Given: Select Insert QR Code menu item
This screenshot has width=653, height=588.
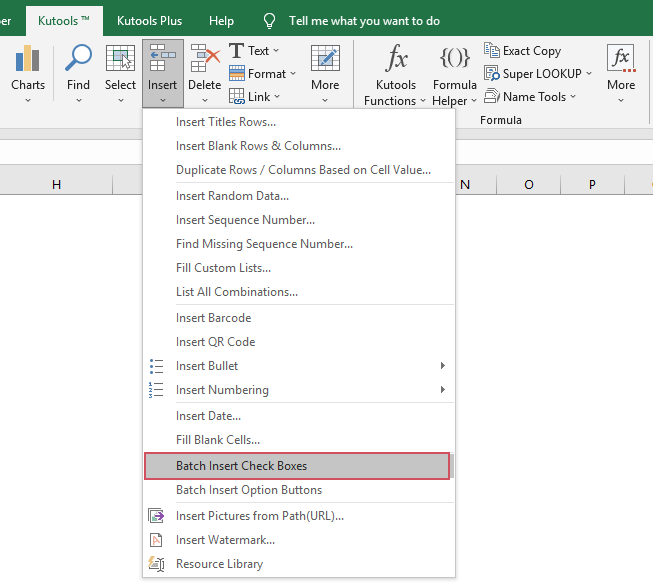Looking at the screenshot, I should pos(299,342).
